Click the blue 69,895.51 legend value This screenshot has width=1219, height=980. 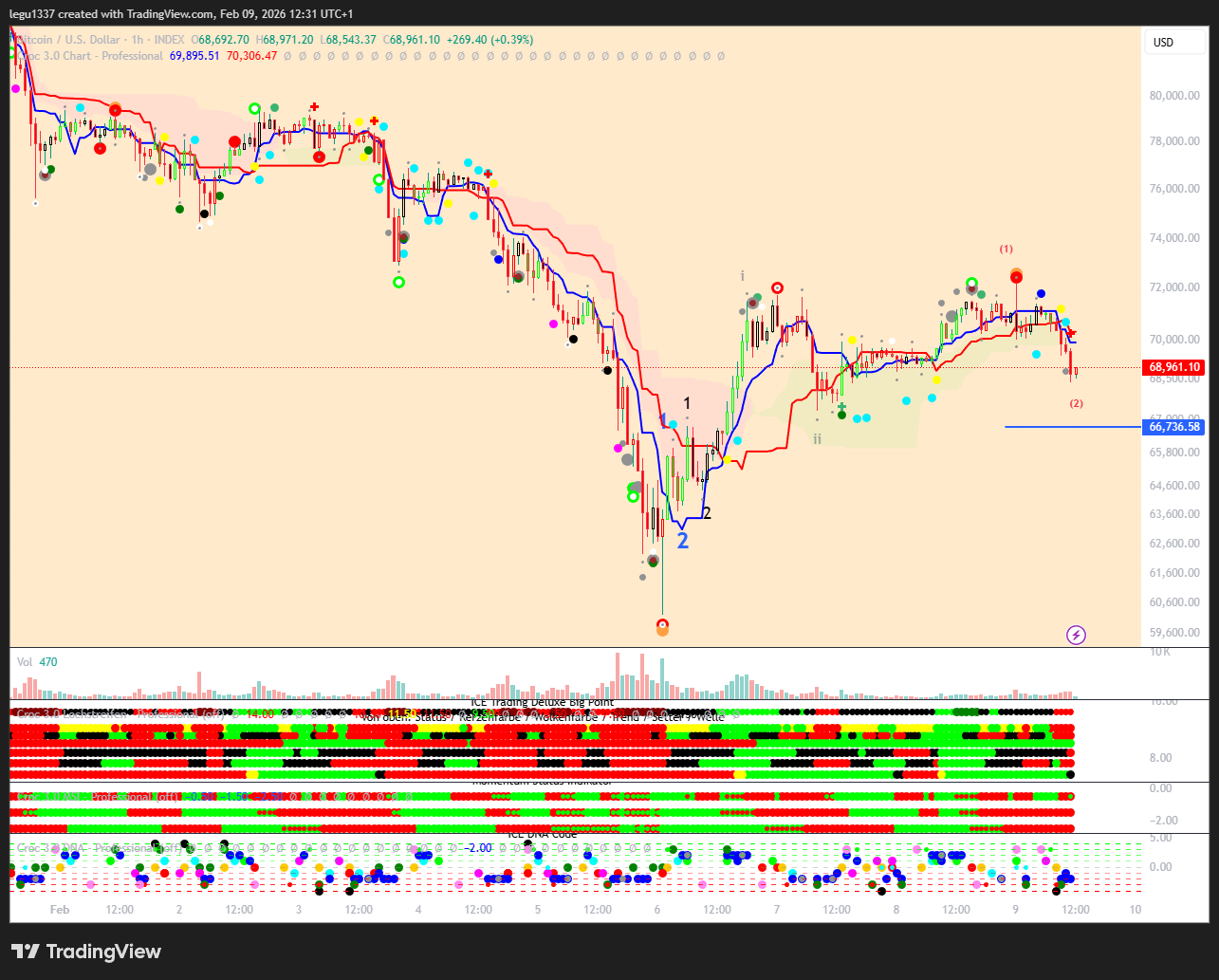click(194, 56)
